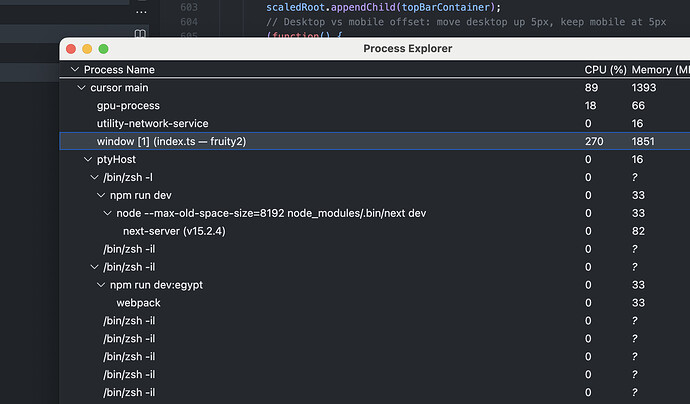Close the Process Explorer window
The height and width of the screenshot is (404, 690).
70,49
